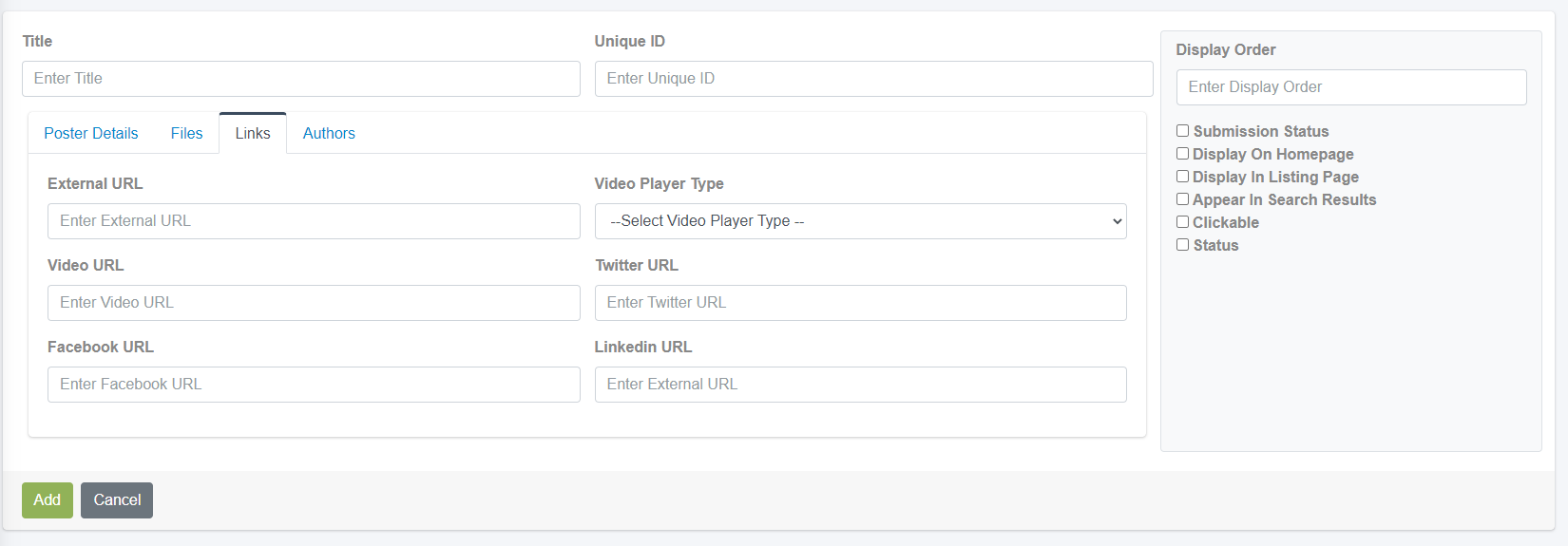1568x546 pixels.
Task: Go to the Authors tab
Action: [329, 133]
